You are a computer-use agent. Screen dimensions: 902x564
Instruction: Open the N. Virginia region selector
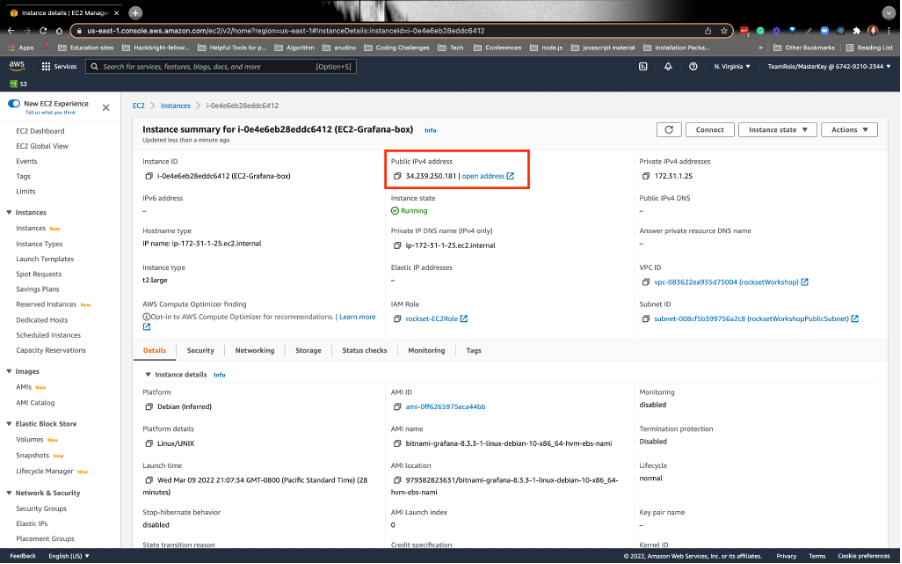[x=732, y=67]
